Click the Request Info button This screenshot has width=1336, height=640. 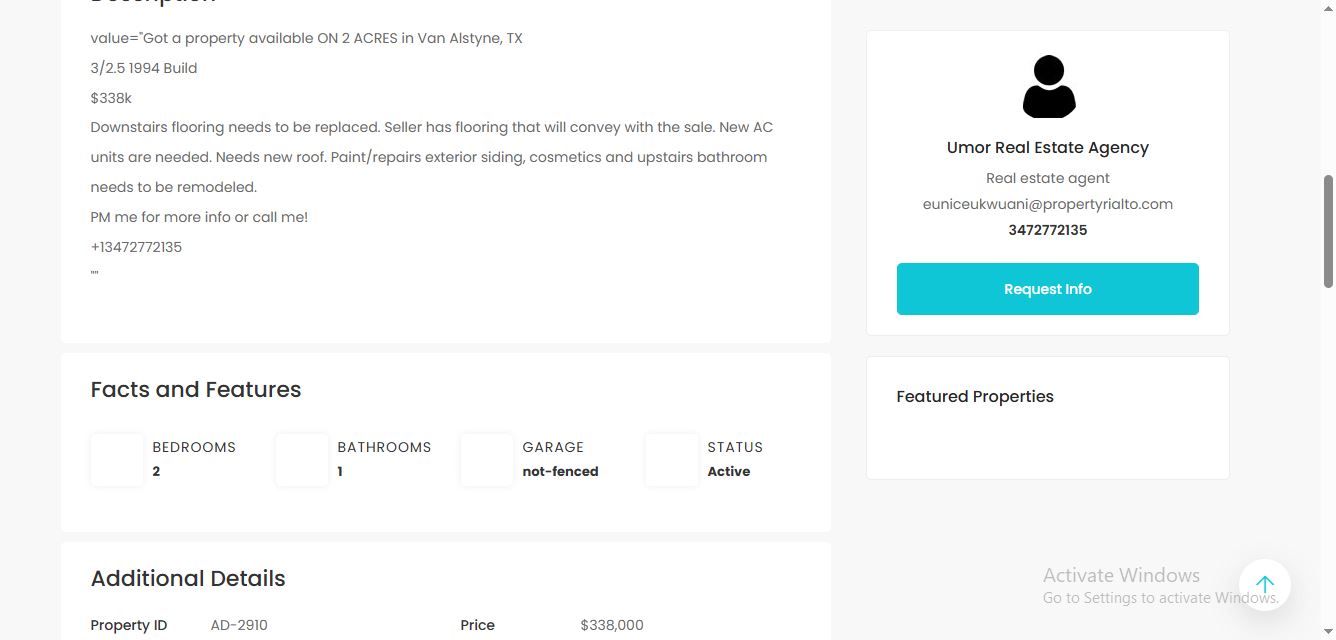pyautogui.click(x=1047, y=289)
